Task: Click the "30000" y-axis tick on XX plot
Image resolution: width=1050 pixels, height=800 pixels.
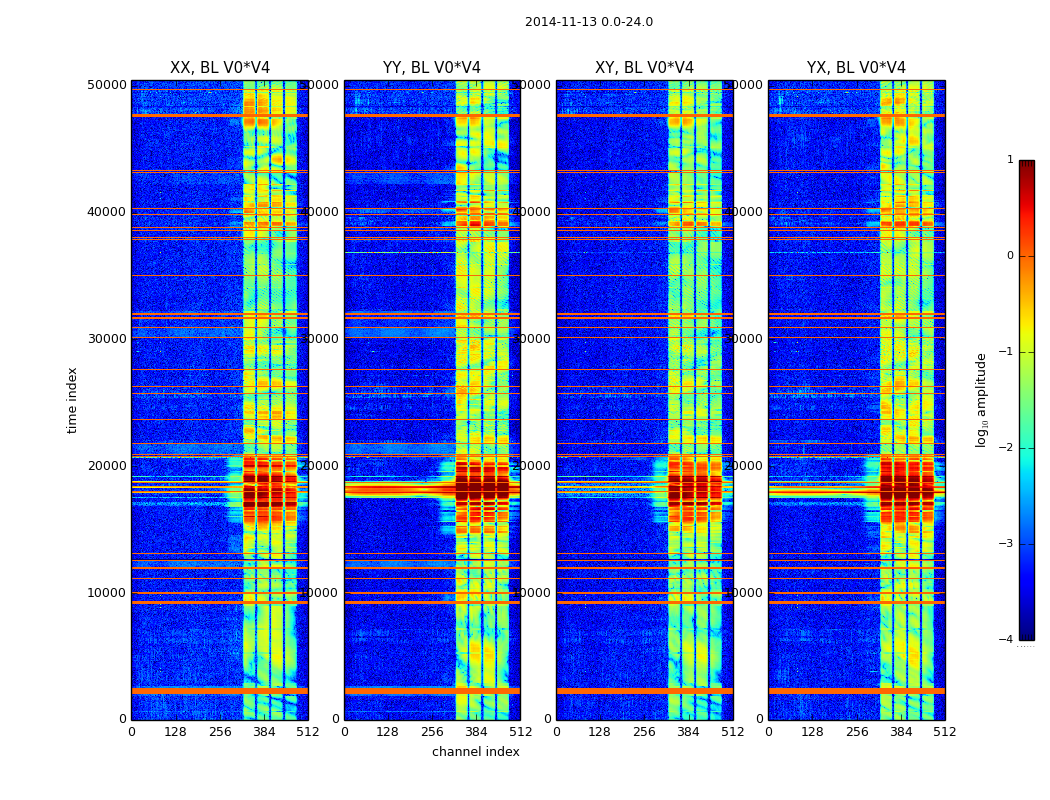Action: click(x=107, y=339)
